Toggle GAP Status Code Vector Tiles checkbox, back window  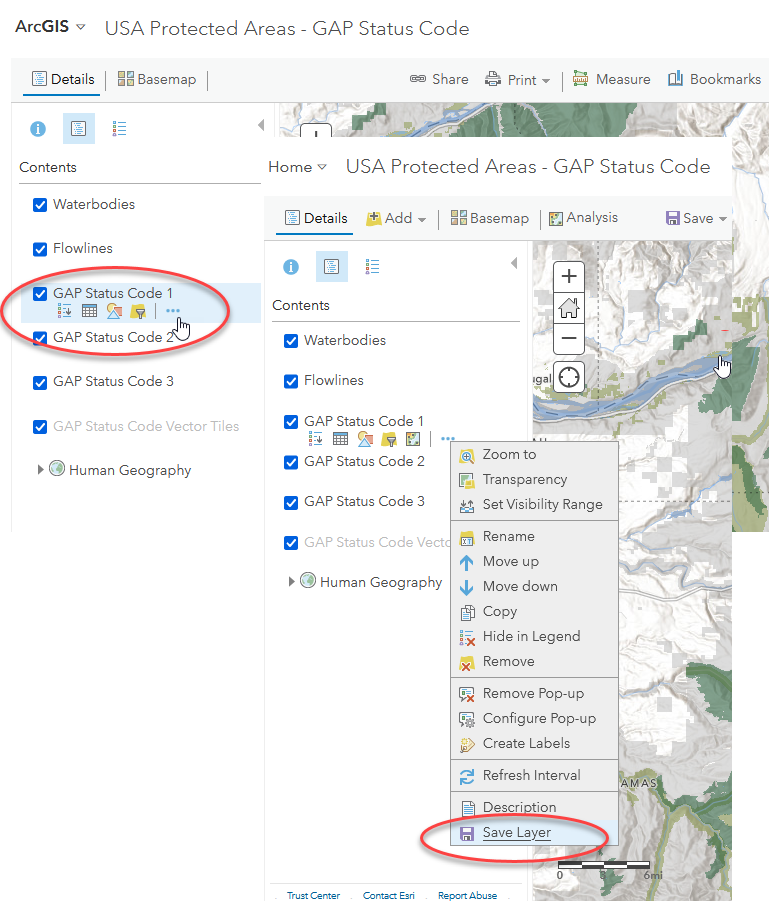coord(40,427)
